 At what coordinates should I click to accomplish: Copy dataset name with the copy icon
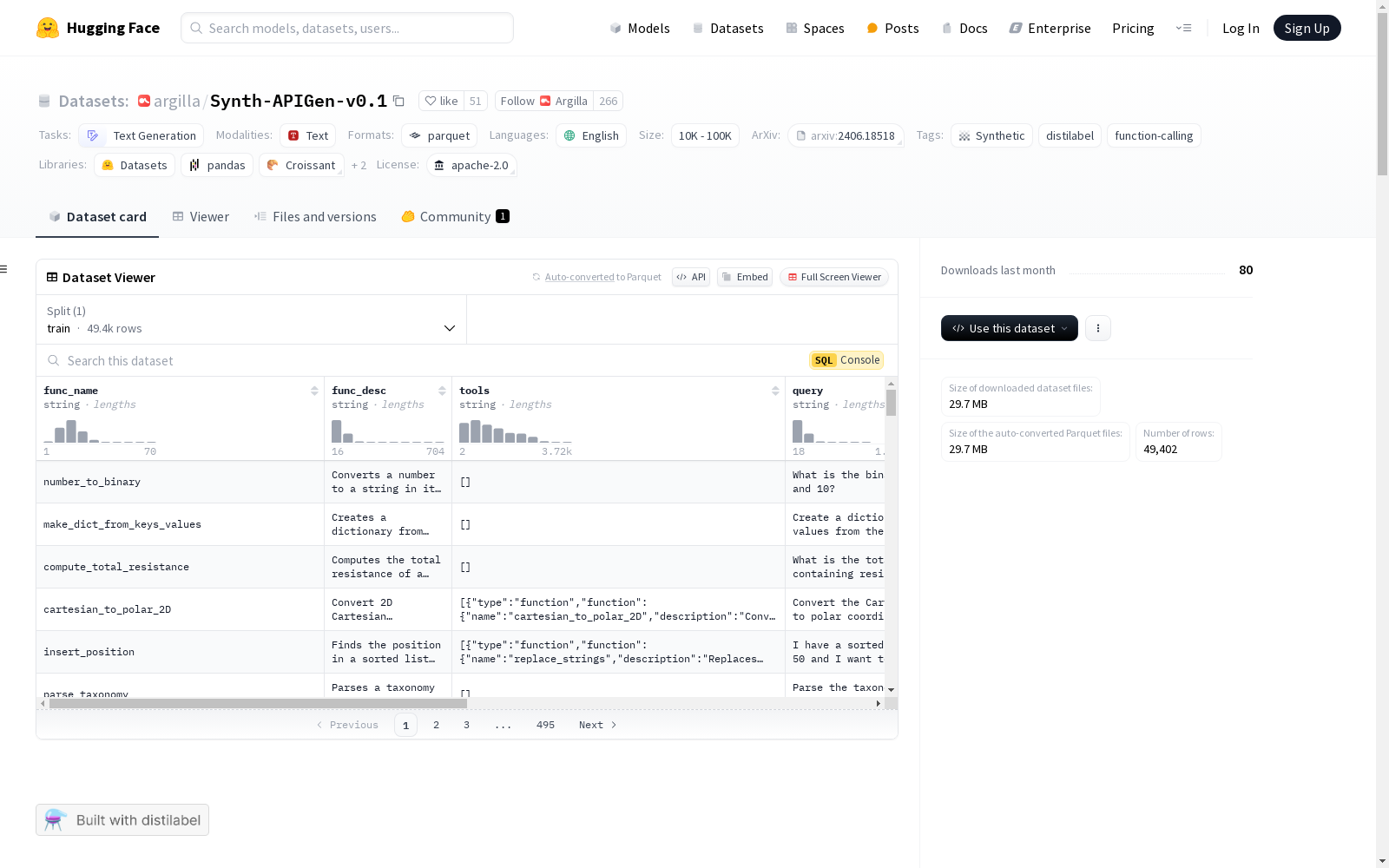398,101
